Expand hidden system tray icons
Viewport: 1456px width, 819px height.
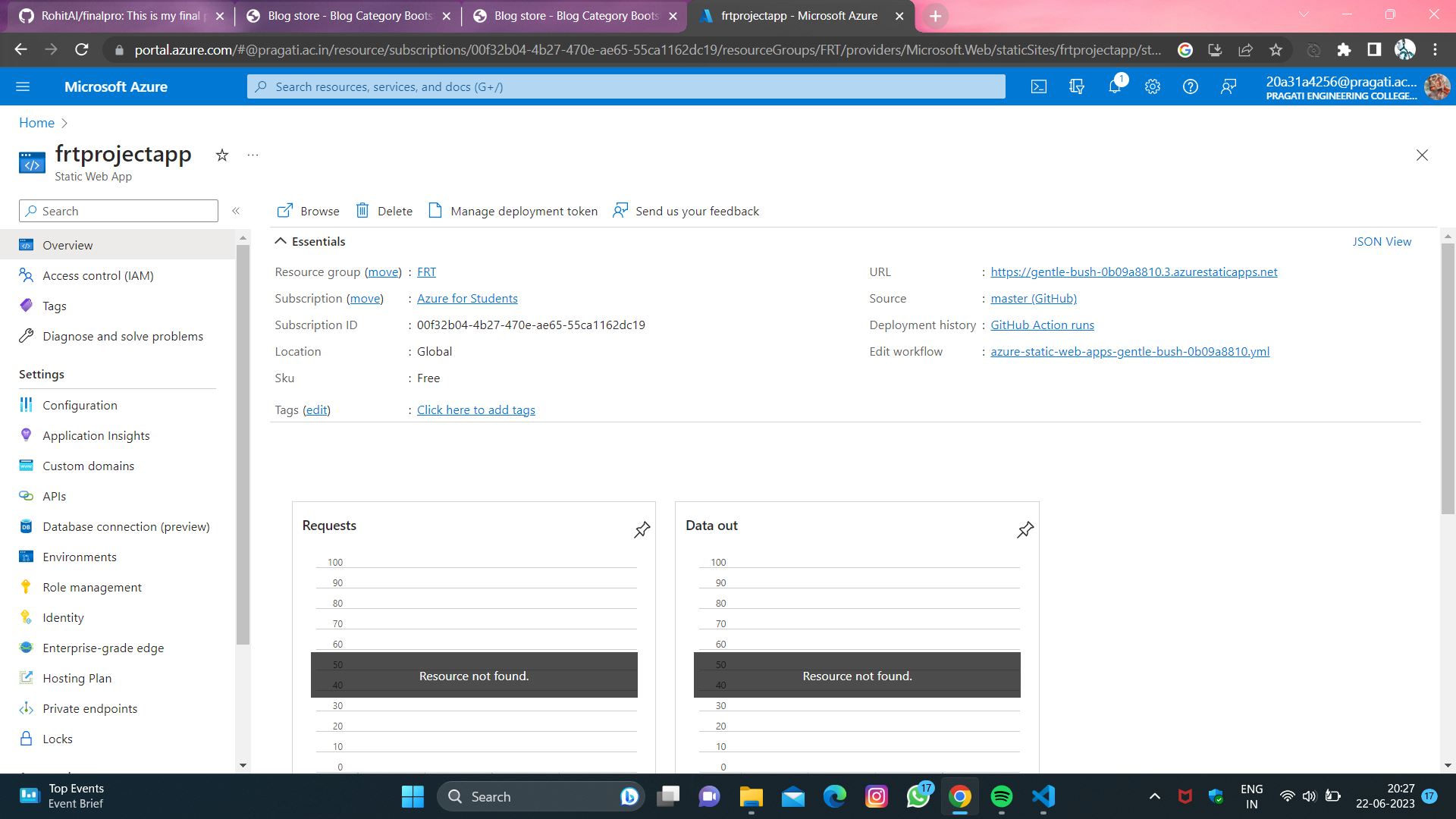(x=1154, y=797)
